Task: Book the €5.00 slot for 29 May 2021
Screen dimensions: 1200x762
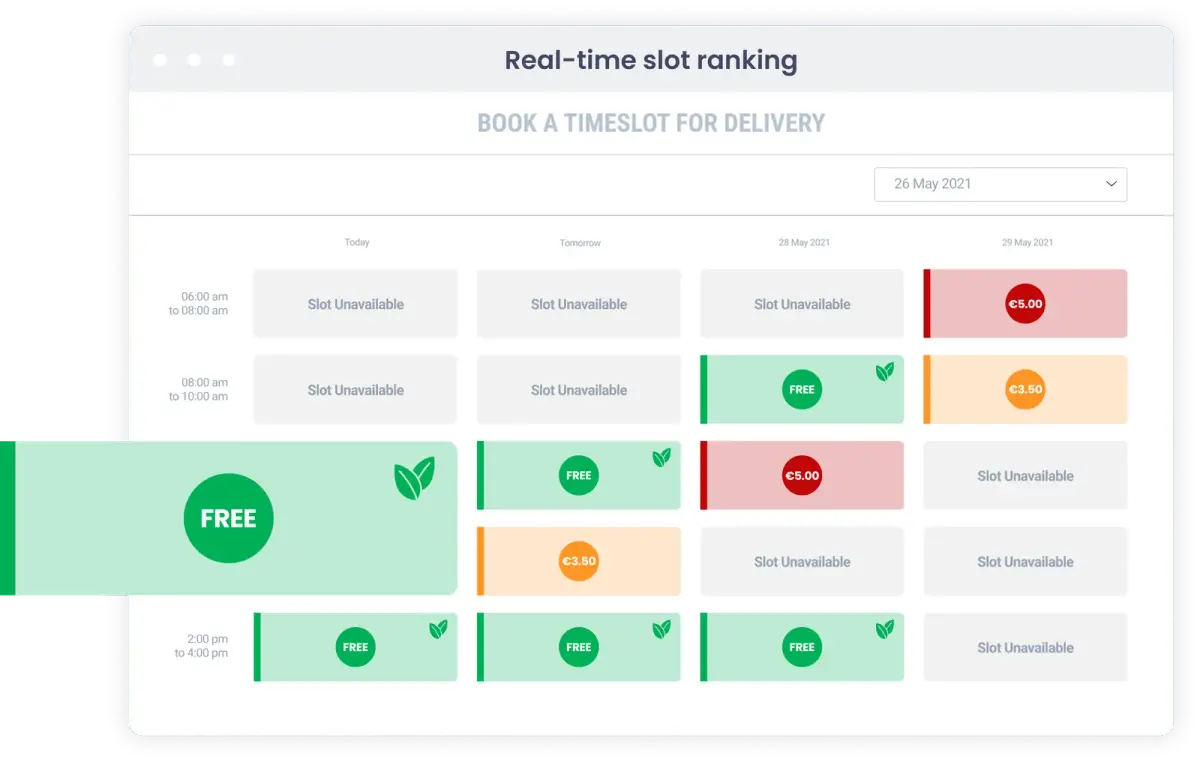Action: pyautogui.click(x=1025, y=304)
